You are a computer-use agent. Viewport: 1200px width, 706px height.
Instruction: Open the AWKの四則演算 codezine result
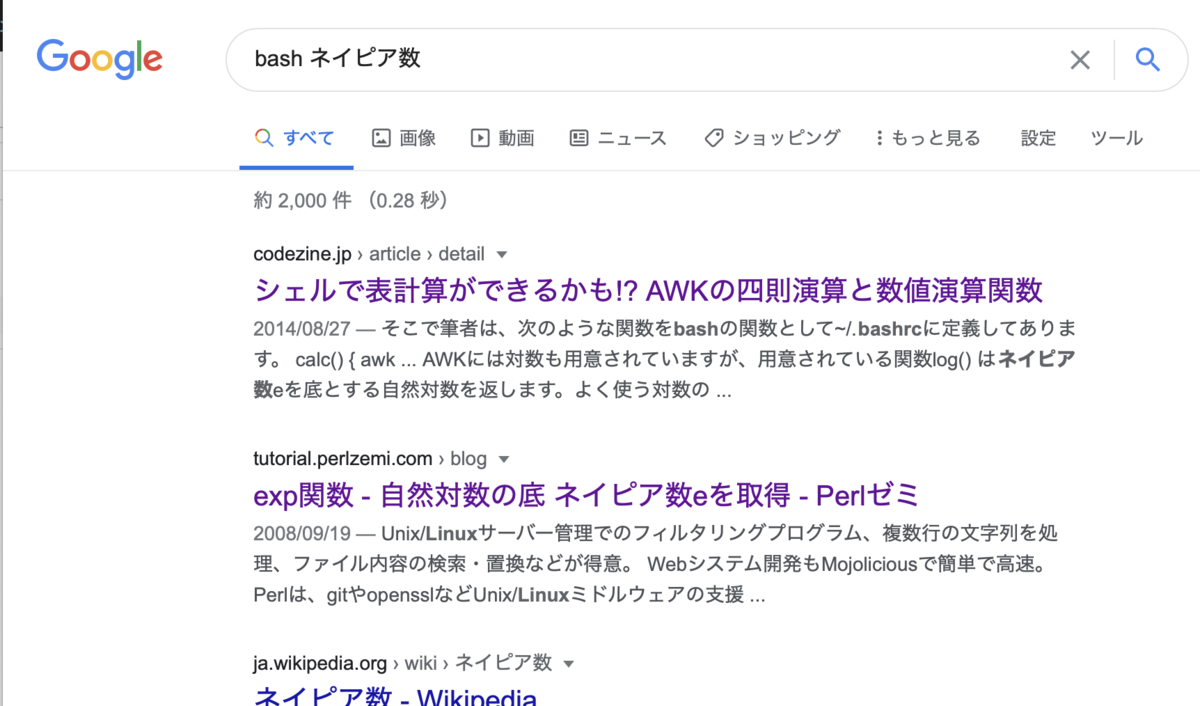click(648, 290)
